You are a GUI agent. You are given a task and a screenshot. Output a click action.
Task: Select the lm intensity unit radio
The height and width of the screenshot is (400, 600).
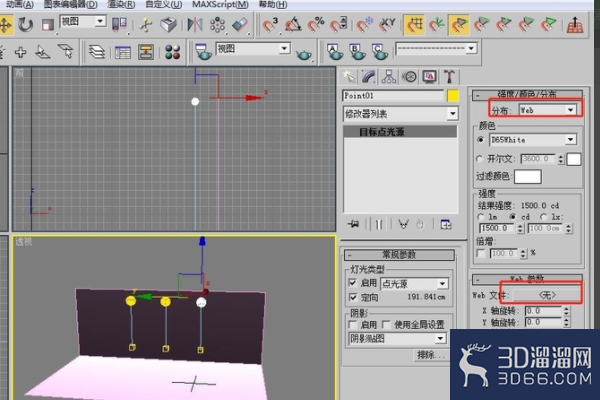(481, 217)
